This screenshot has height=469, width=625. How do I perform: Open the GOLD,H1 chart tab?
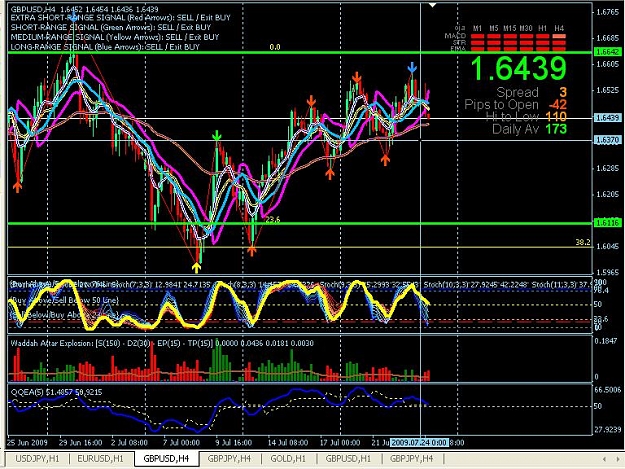288,459
